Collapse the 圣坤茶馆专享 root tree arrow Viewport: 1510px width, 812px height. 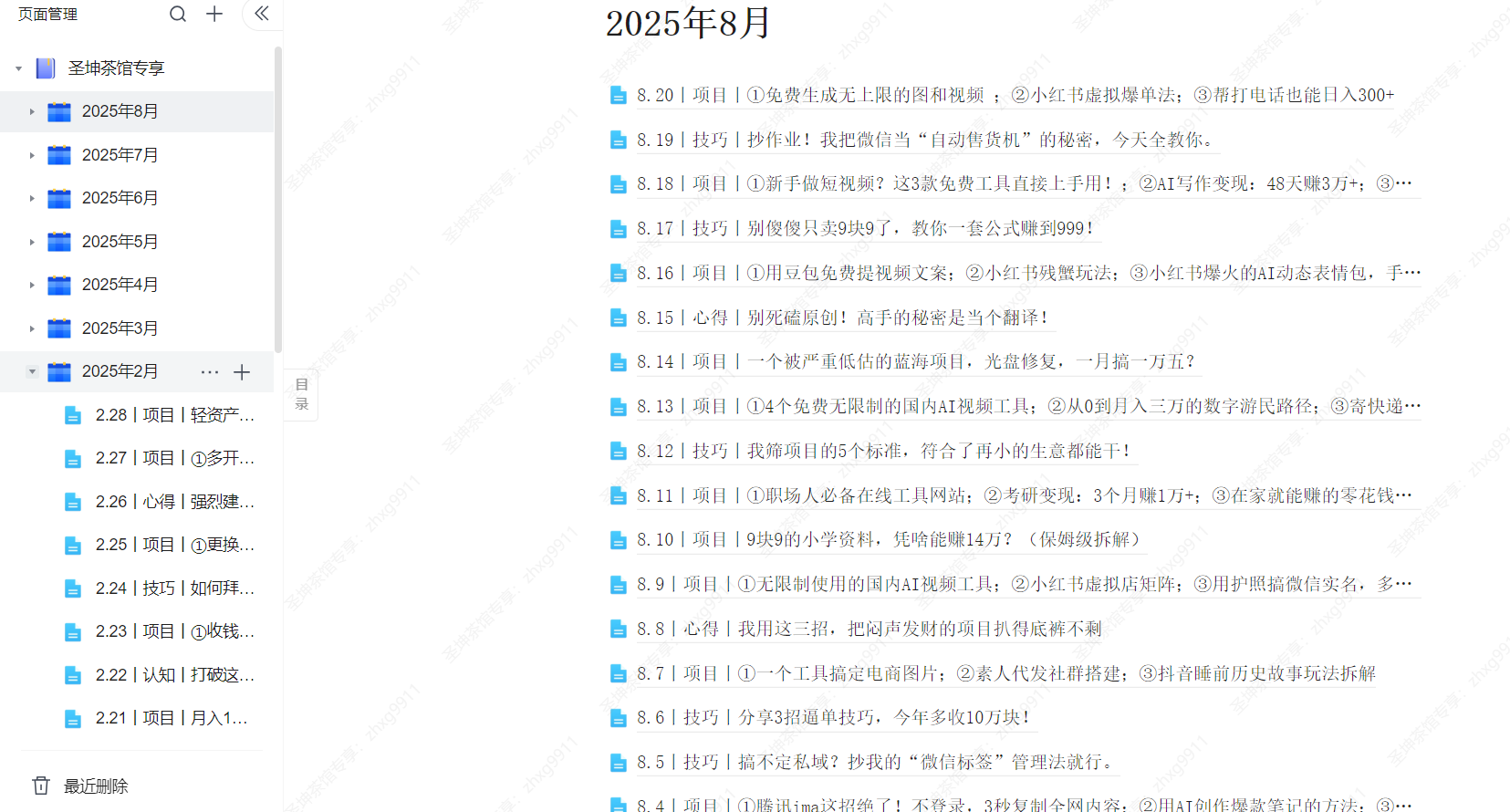(x=18, y=68)
